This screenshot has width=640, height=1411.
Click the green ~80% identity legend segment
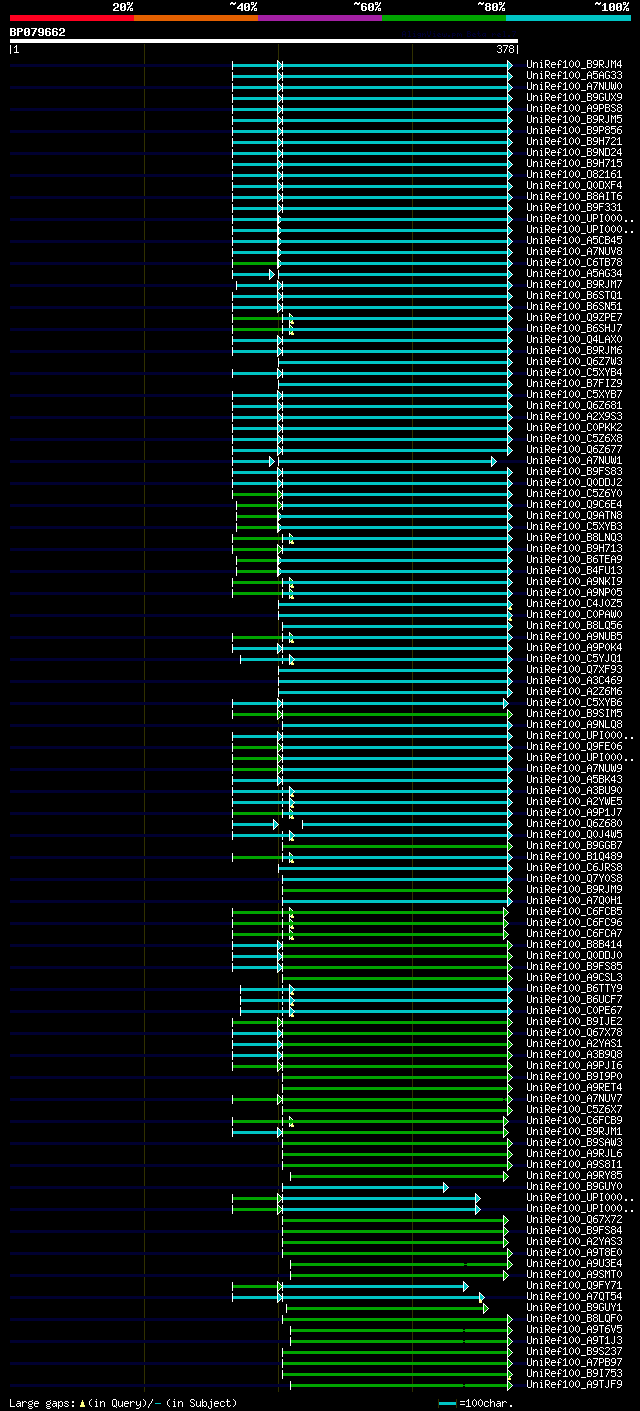[x=444, y=18]
